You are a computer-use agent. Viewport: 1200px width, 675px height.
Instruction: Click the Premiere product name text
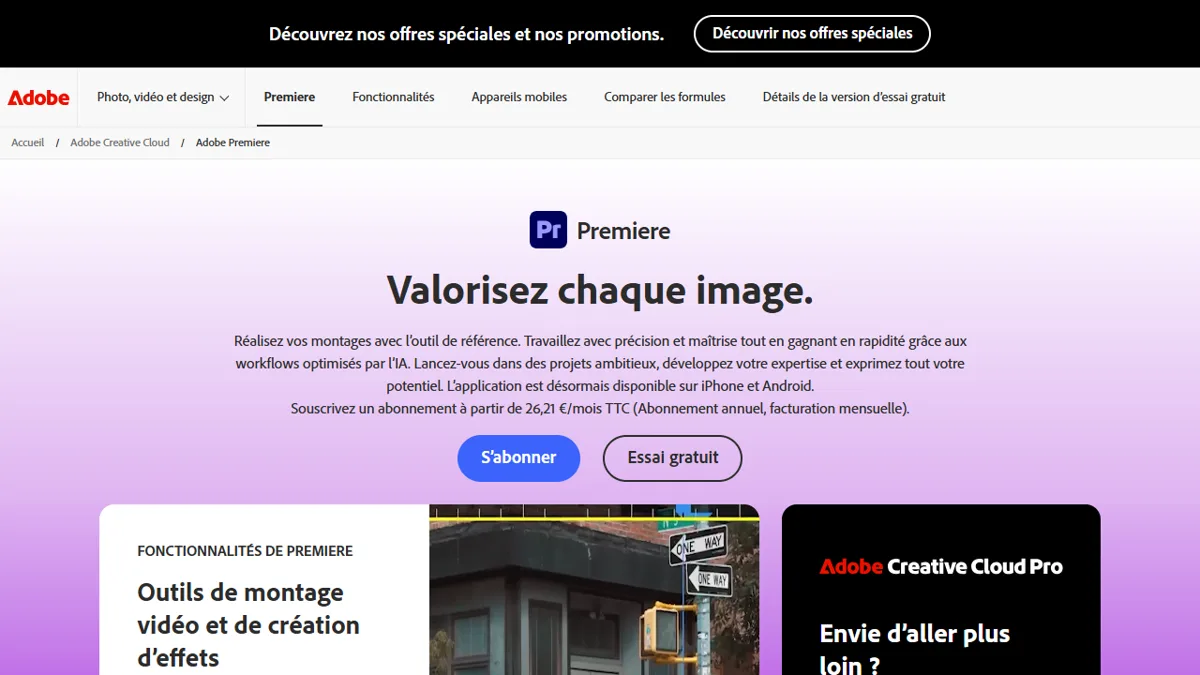tap(624, 231)
